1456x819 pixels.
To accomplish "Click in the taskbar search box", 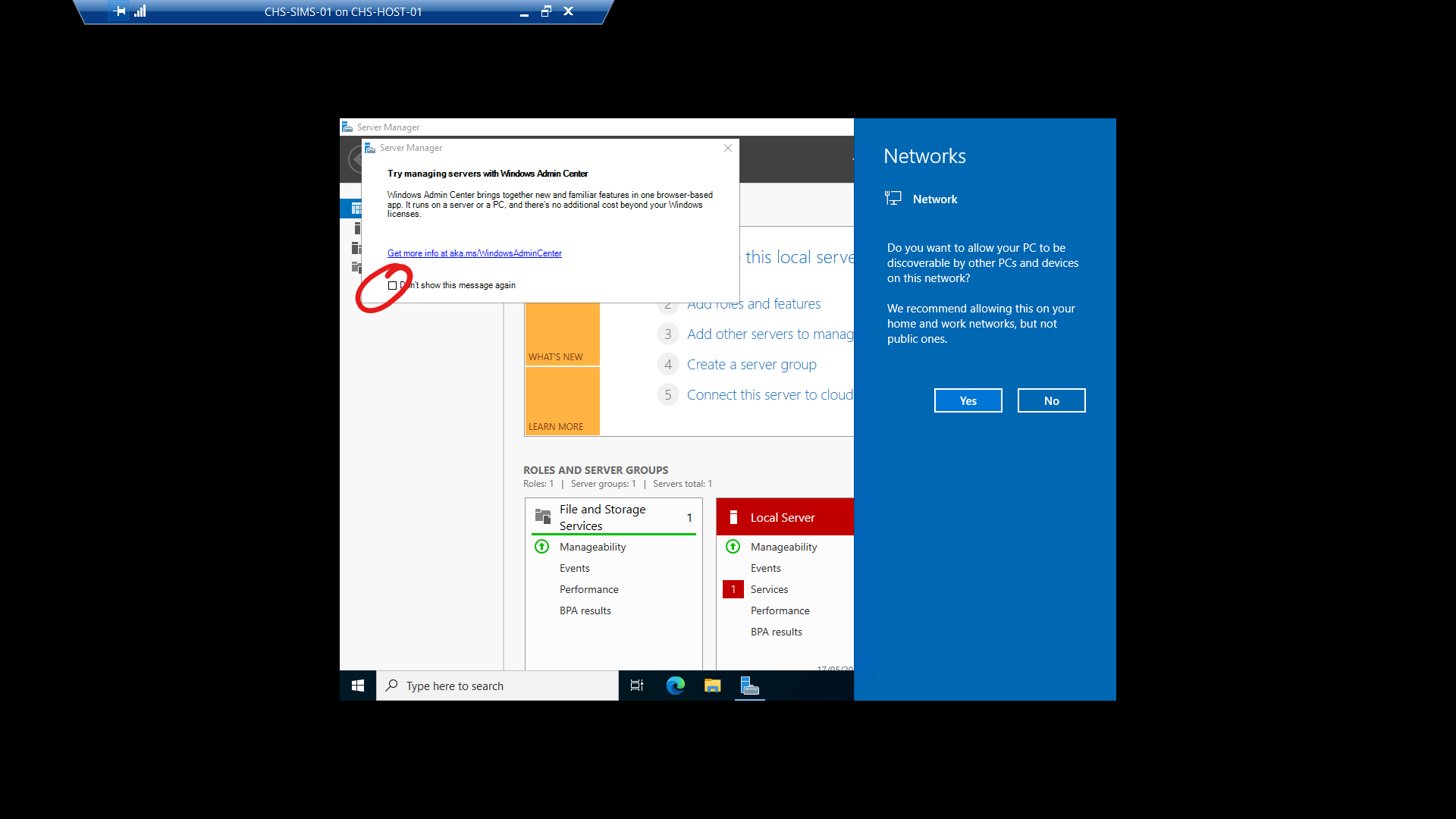I will coord(497,686).
